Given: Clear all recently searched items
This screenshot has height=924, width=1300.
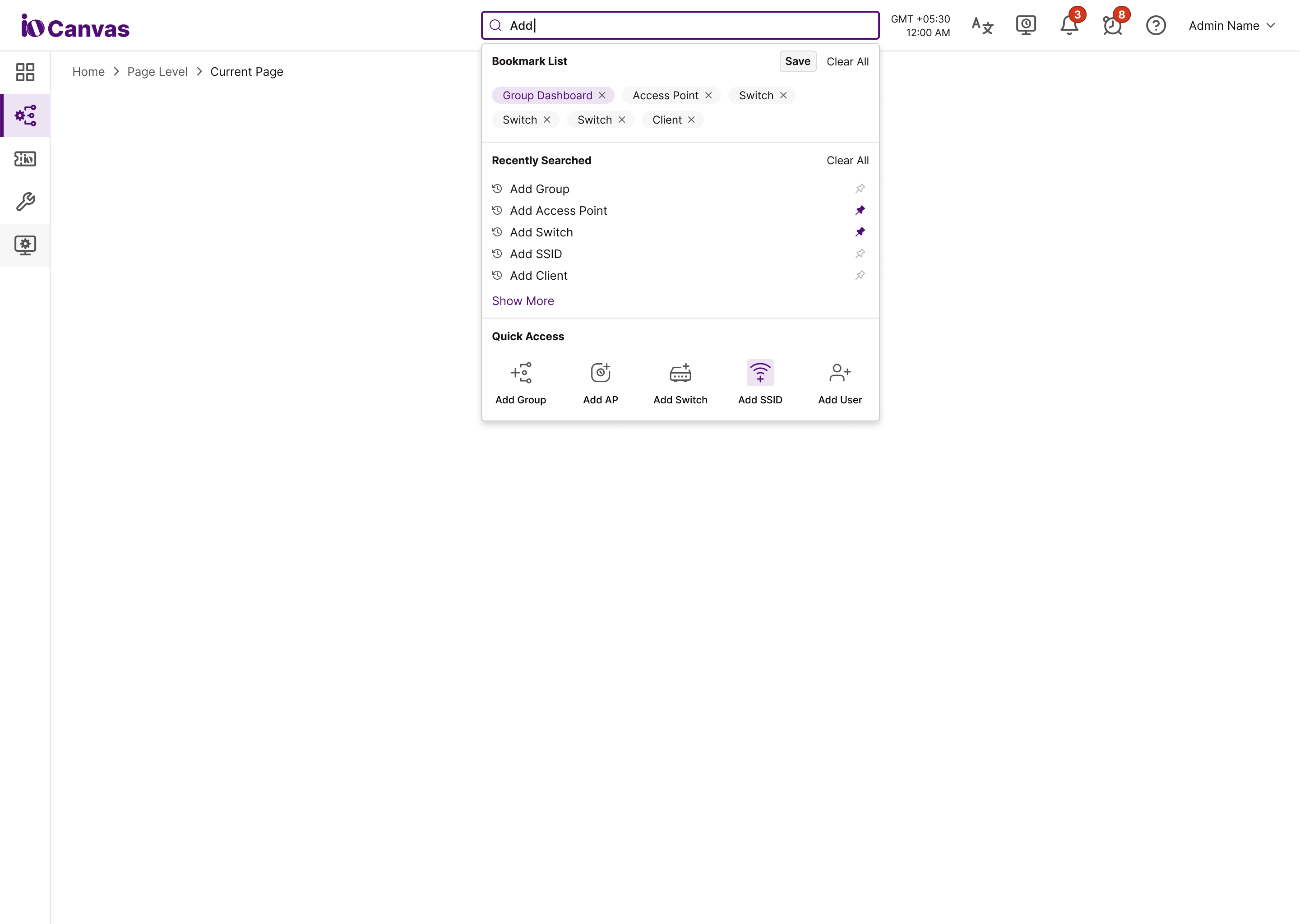Looking at the screenshot, I should (x=847, y=161).
